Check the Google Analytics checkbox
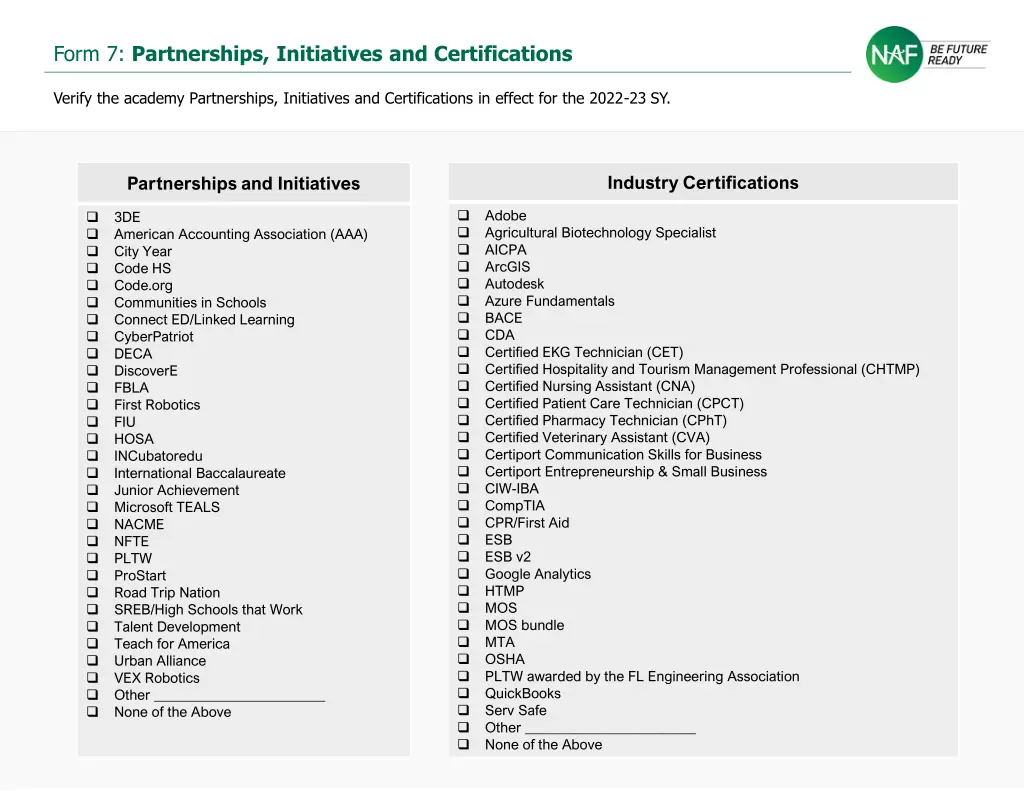 463,573
